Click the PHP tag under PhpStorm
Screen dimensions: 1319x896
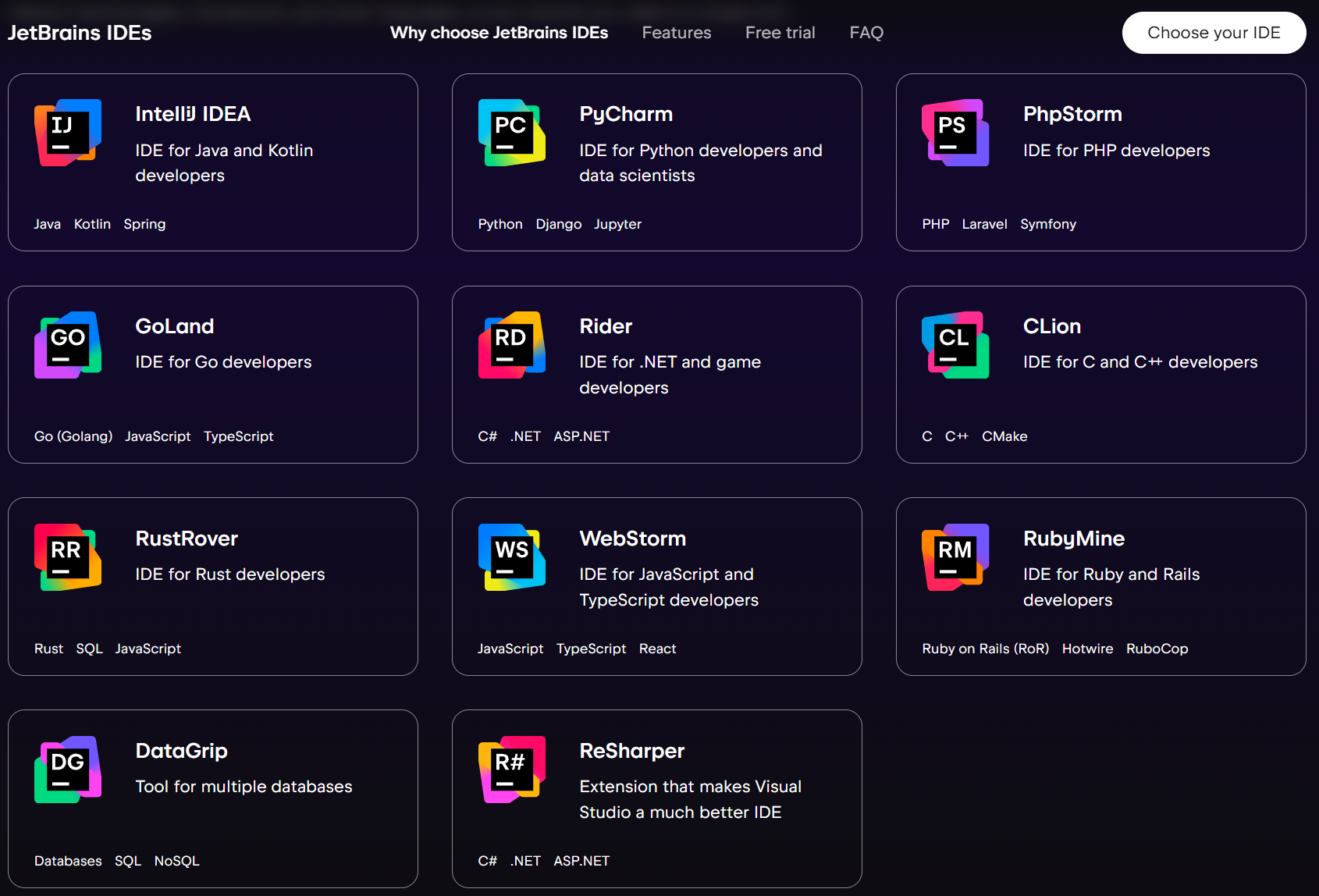tap(936, 224)
